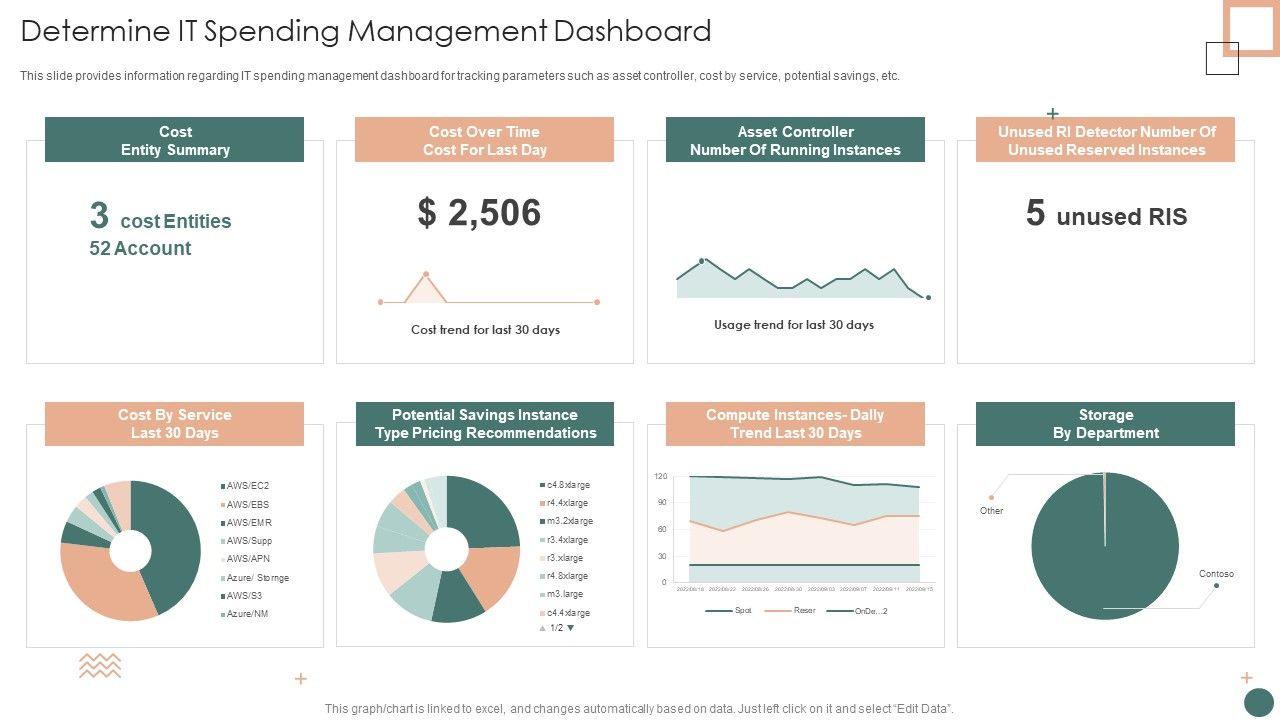Viewport: 1280px width, 720px height.
Task: Click the 5 unused RIS value
Action: (x=1106, y=214)
